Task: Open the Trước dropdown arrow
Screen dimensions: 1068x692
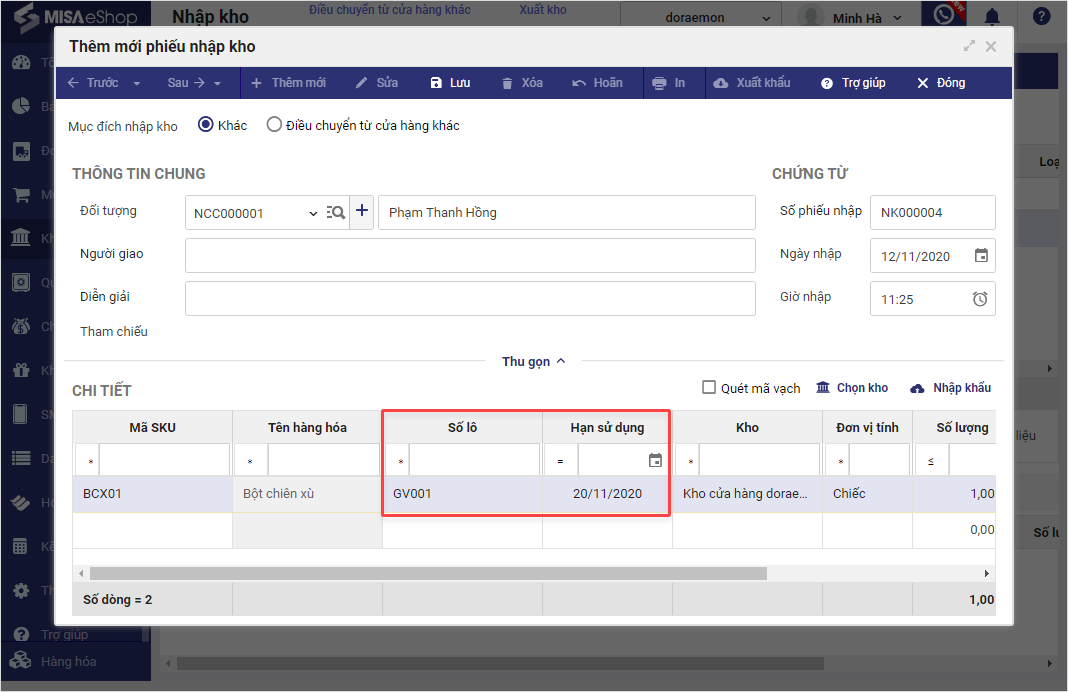Action: pyautogui.click(x=137, y=83)
